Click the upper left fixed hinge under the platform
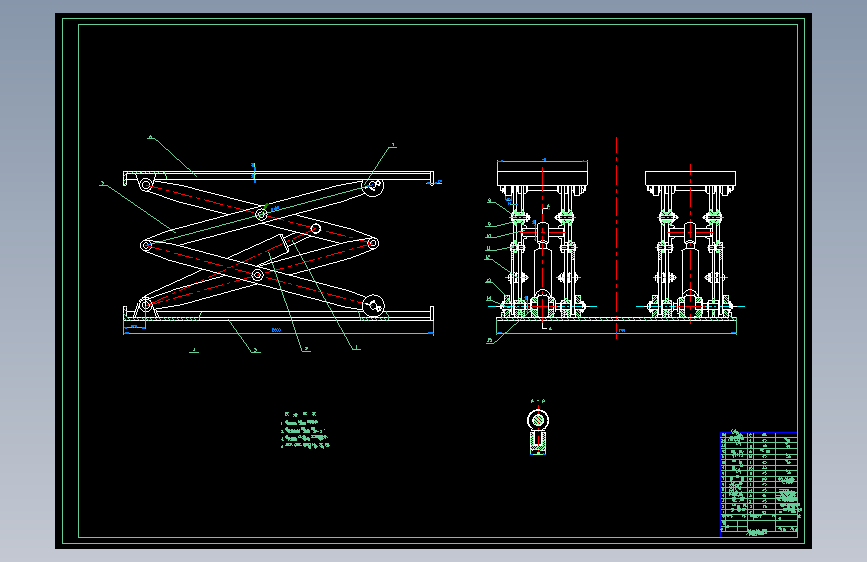Viewport: 867px width, 562px height. click(x=146, y=185)
